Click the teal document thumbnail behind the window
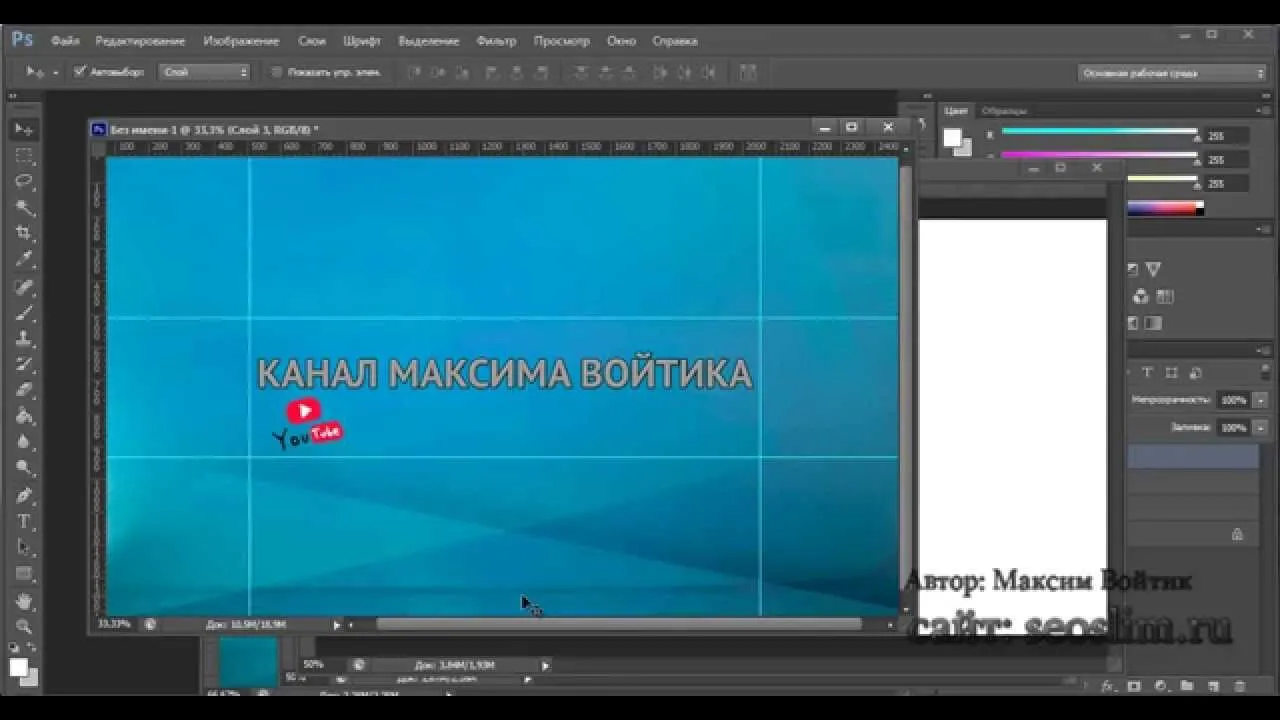This screenshot has width=1280, height=720. (247, 660)
